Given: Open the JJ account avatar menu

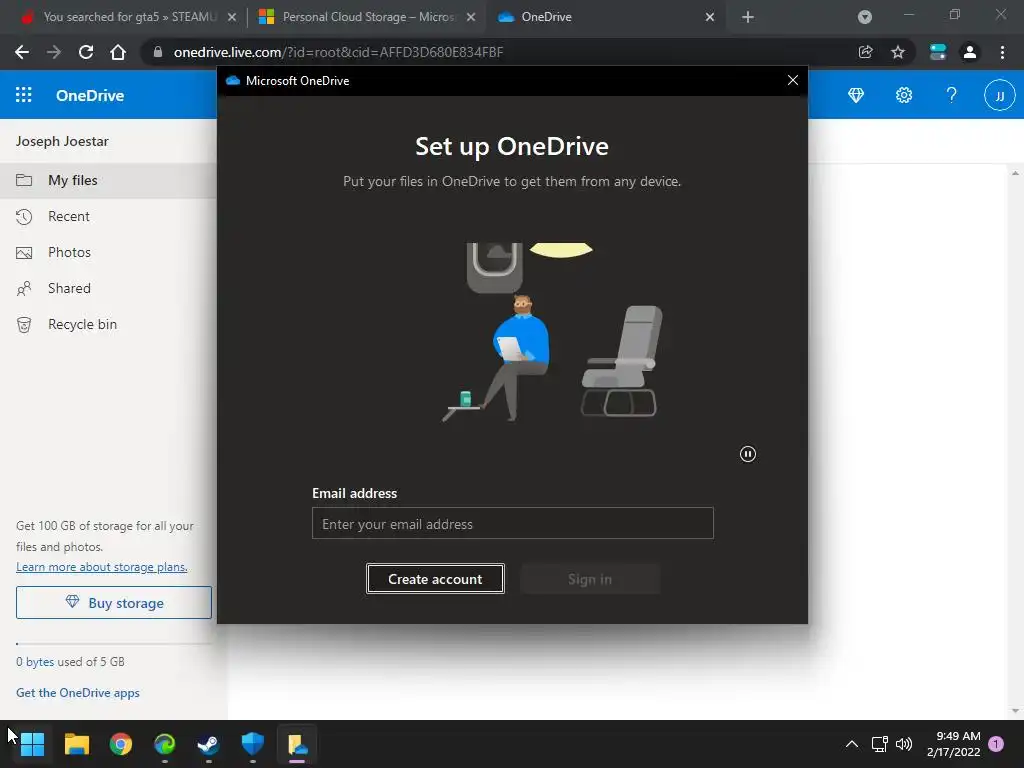Looking at the screenshot, I should 999,95.
